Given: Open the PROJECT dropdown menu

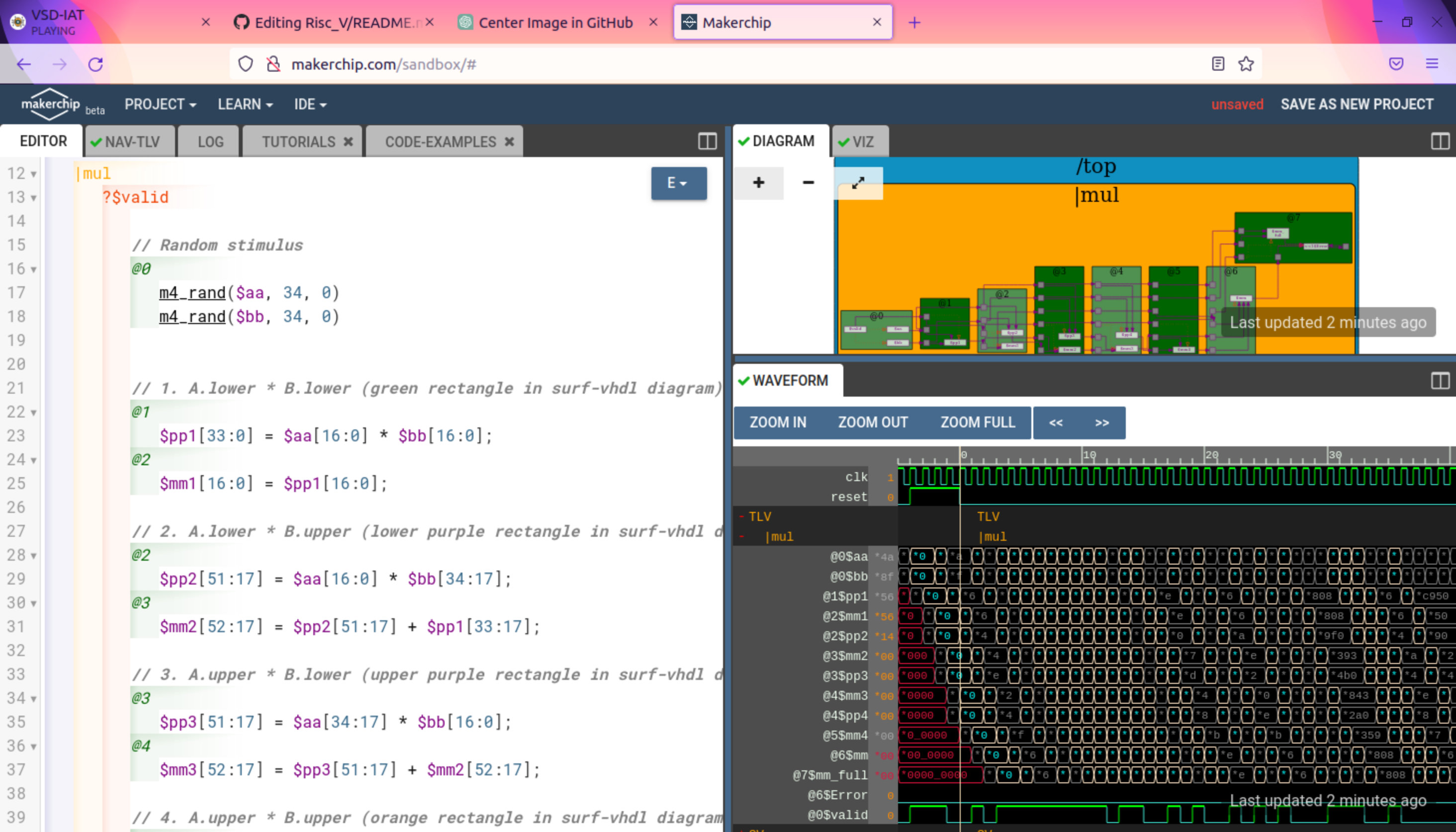Looking at the screenshot, I should click(160, 104).
